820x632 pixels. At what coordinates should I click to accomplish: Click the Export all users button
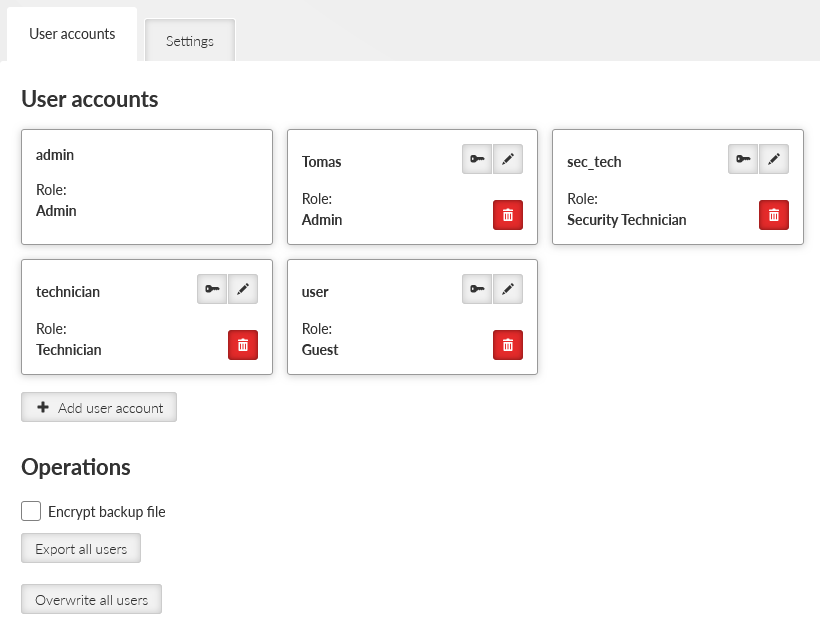81,548
